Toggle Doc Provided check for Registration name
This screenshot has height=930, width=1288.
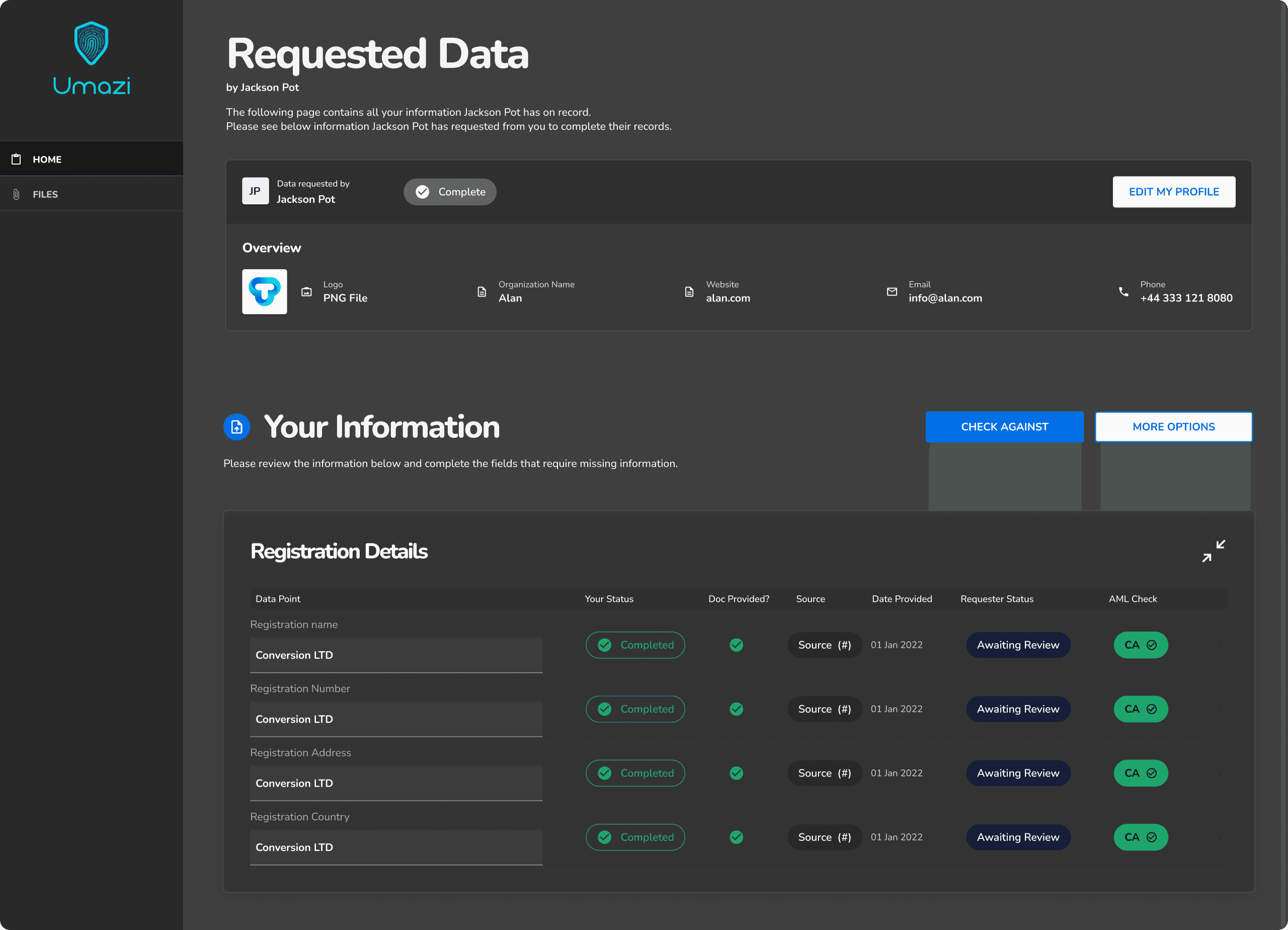pyautogui.click(x=736, y=645)
